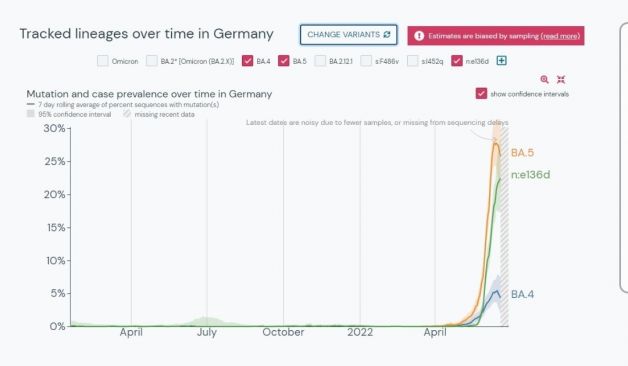Viewport: 628px width, 366px height.
Task: Uncheck the BA.4 lineage checkbox
Action: click(x=248, y=61)
